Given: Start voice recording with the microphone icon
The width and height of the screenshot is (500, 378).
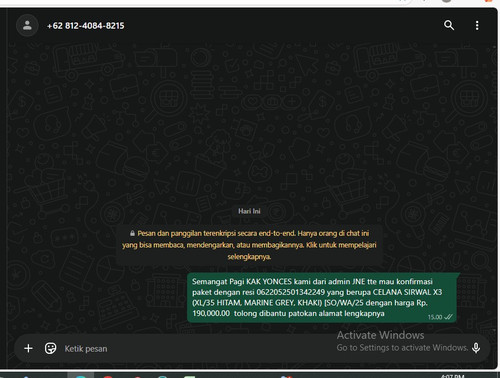Looking at the screenshot, I should tap(476, 348).
